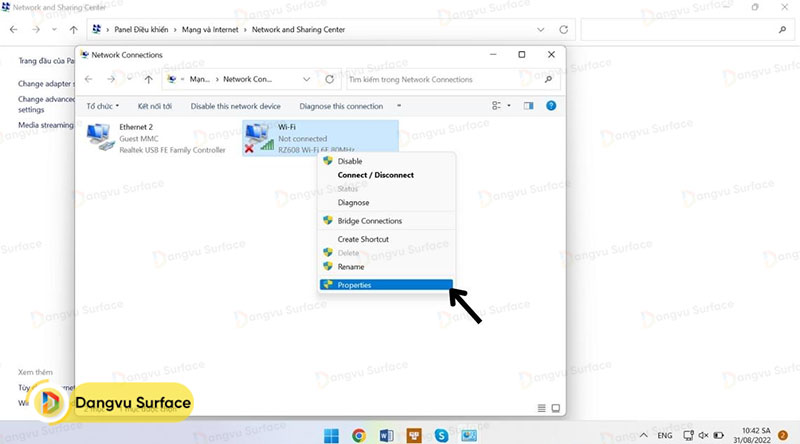Go back in Network and Sharing Center window

[x=14, y=30]
